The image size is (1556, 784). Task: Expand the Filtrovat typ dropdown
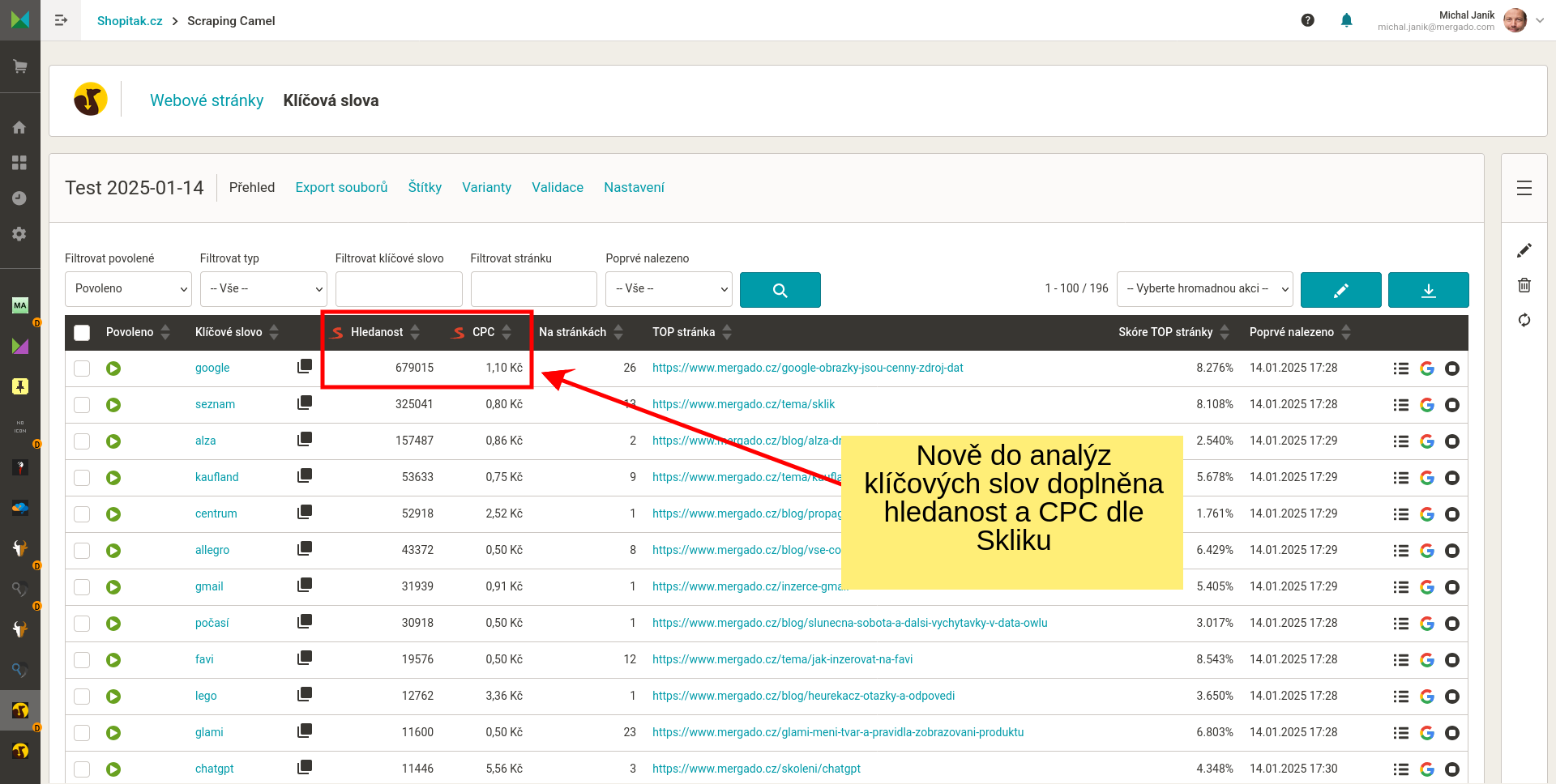pos(263,289)
